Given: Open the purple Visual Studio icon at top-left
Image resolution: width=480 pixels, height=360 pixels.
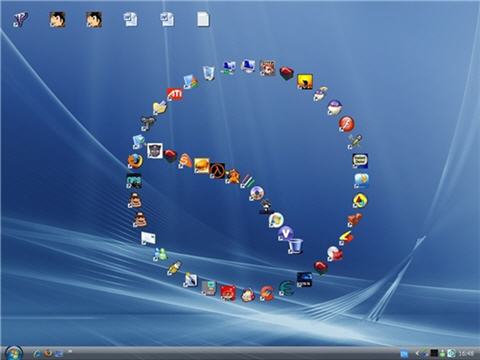Looking at the screenshot, I should (x=21, y=19).
